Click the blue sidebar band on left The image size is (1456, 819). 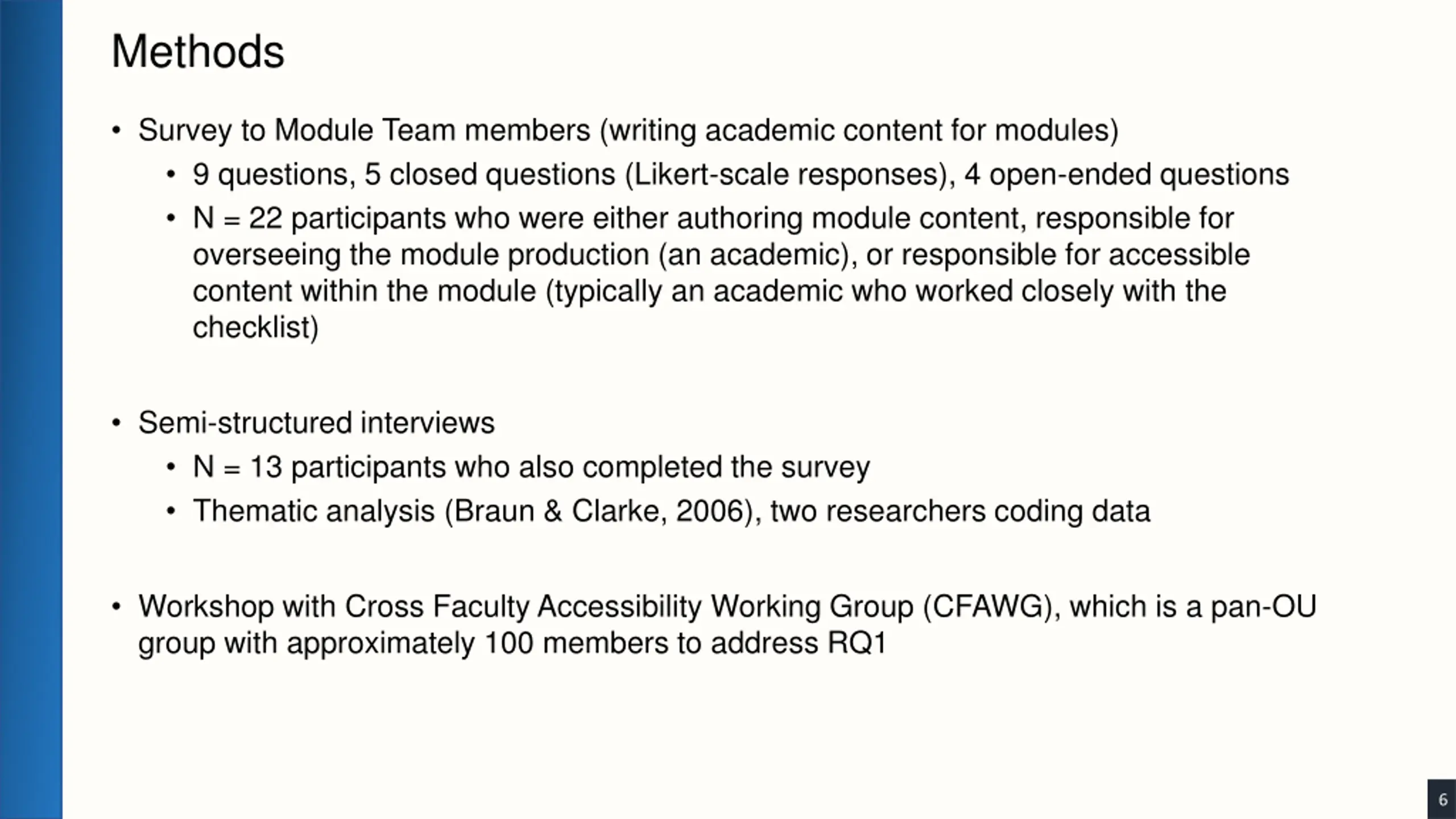[x=31, y=409]
